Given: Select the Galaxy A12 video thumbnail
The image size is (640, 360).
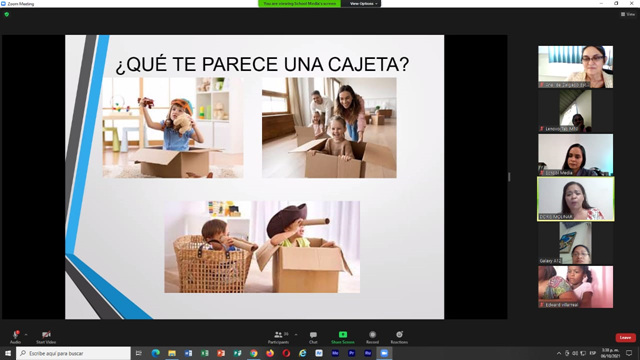Looking at the screenshot, I should pos(576,243).
